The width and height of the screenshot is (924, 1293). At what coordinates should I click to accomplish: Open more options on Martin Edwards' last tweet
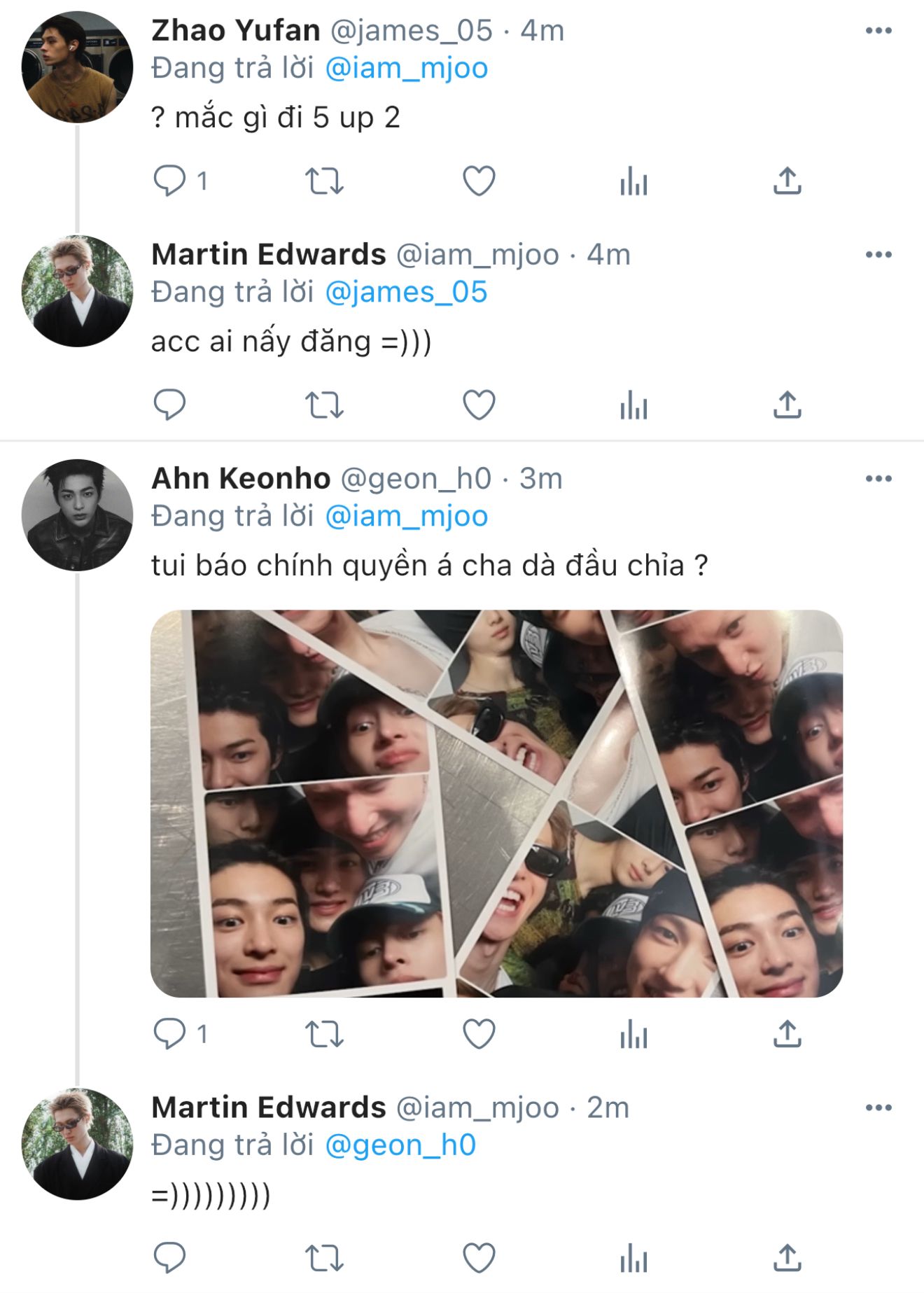(878, 1107)
